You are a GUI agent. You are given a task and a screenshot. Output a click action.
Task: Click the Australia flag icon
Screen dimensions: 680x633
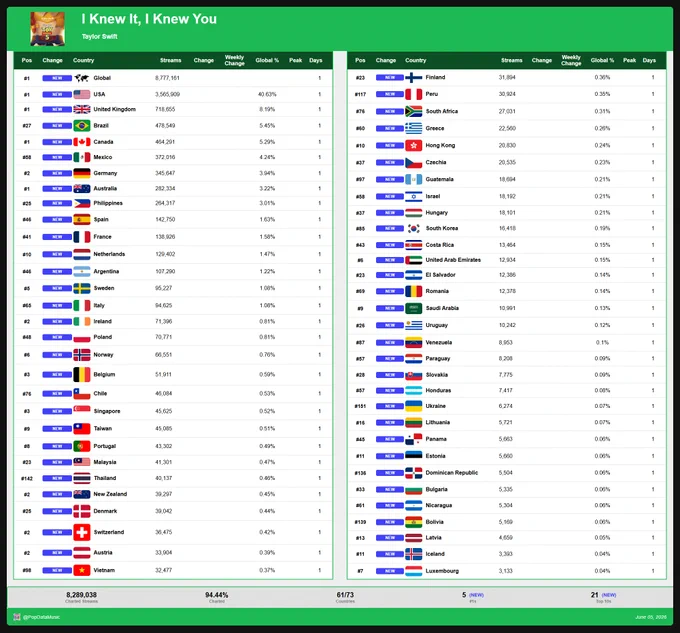[x=82, y=189]
